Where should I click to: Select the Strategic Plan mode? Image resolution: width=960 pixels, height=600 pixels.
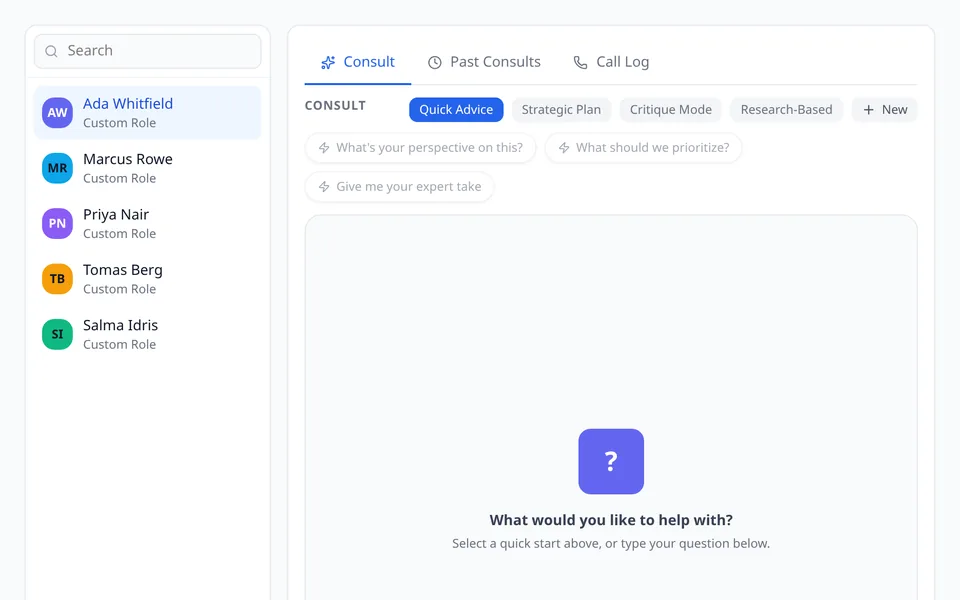point(561,110)
